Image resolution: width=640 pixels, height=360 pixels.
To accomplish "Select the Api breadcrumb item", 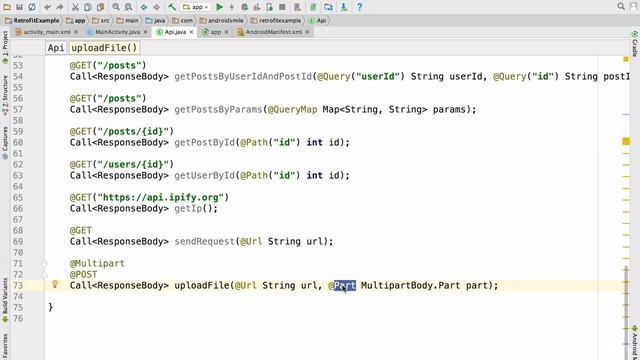I will 318,20.
